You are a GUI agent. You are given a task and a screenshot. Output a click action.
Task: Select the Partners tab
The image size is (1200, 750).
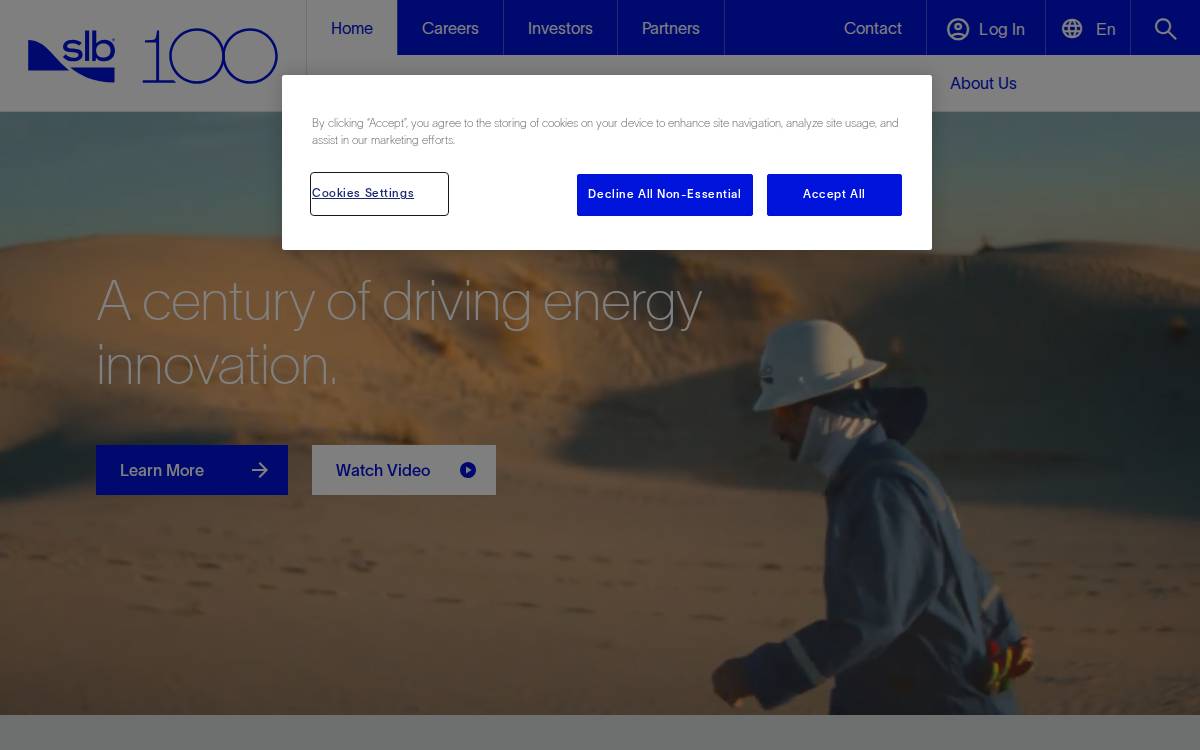671,28
